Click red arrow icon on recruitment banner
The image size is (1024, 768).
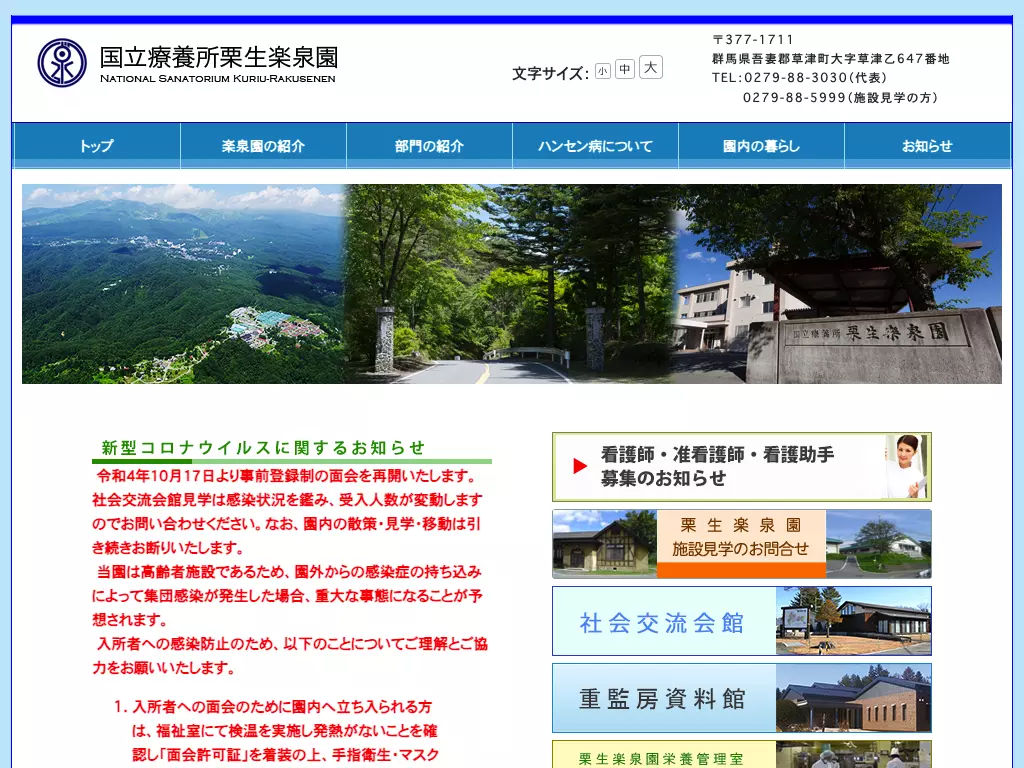(x=580, y=466)
